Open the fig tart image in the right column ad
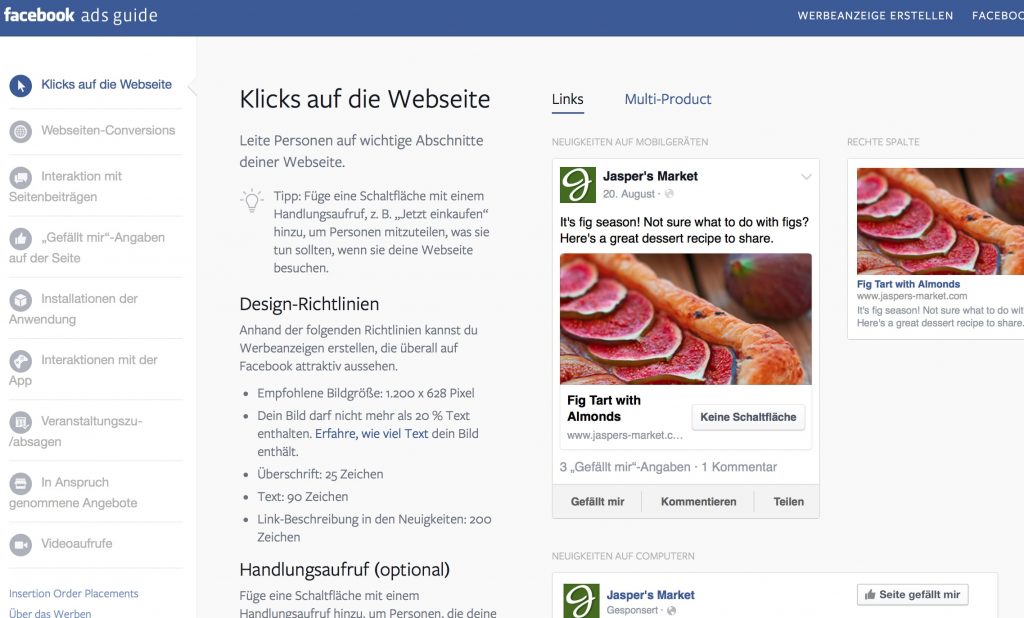 pos(940,221)
